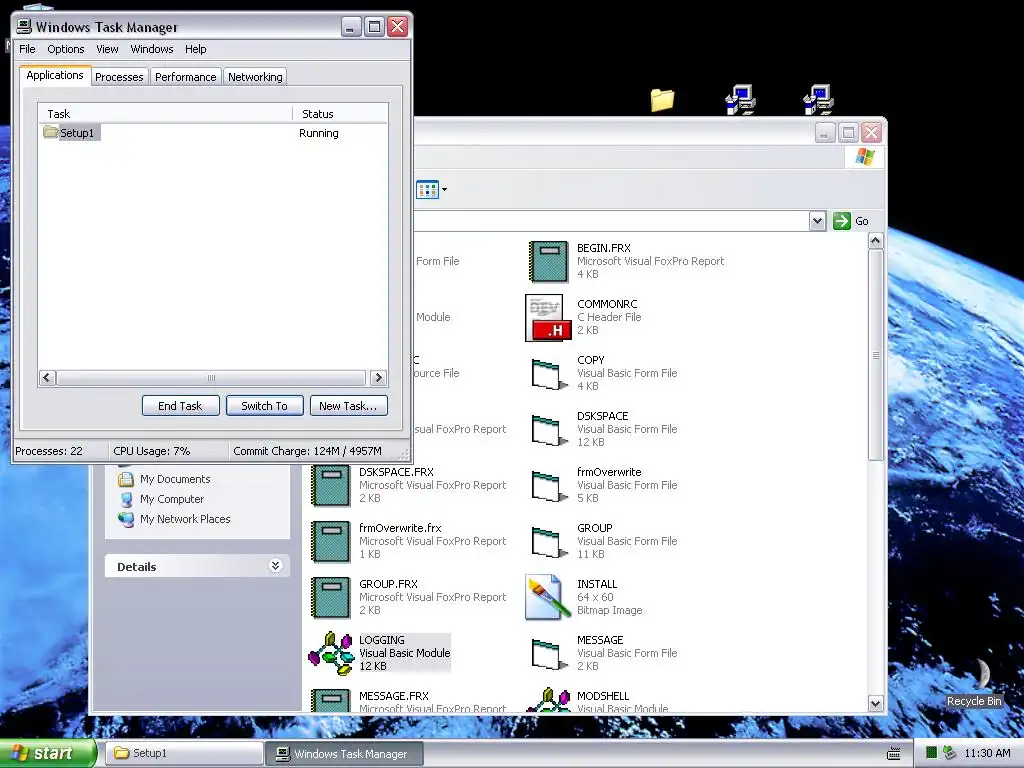
Task: Click the Explorer vertical scrollbar thumb
Action: click(876, 355)
